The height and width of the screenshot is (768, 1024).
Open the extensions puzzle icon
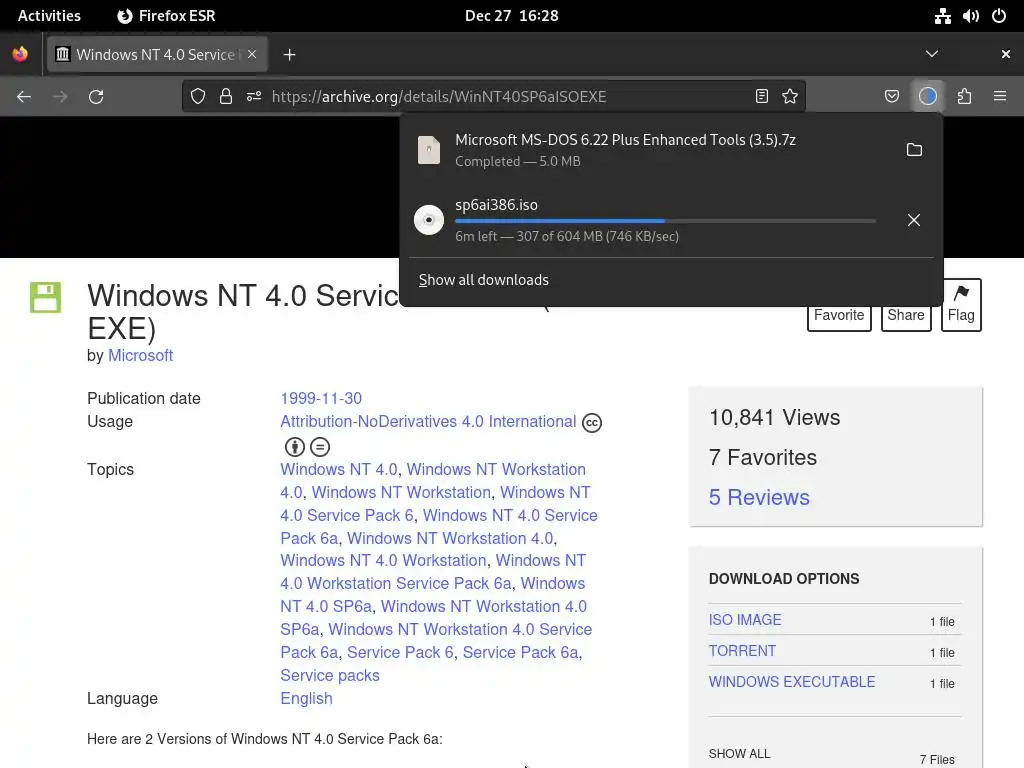click(x=964, y=97)
